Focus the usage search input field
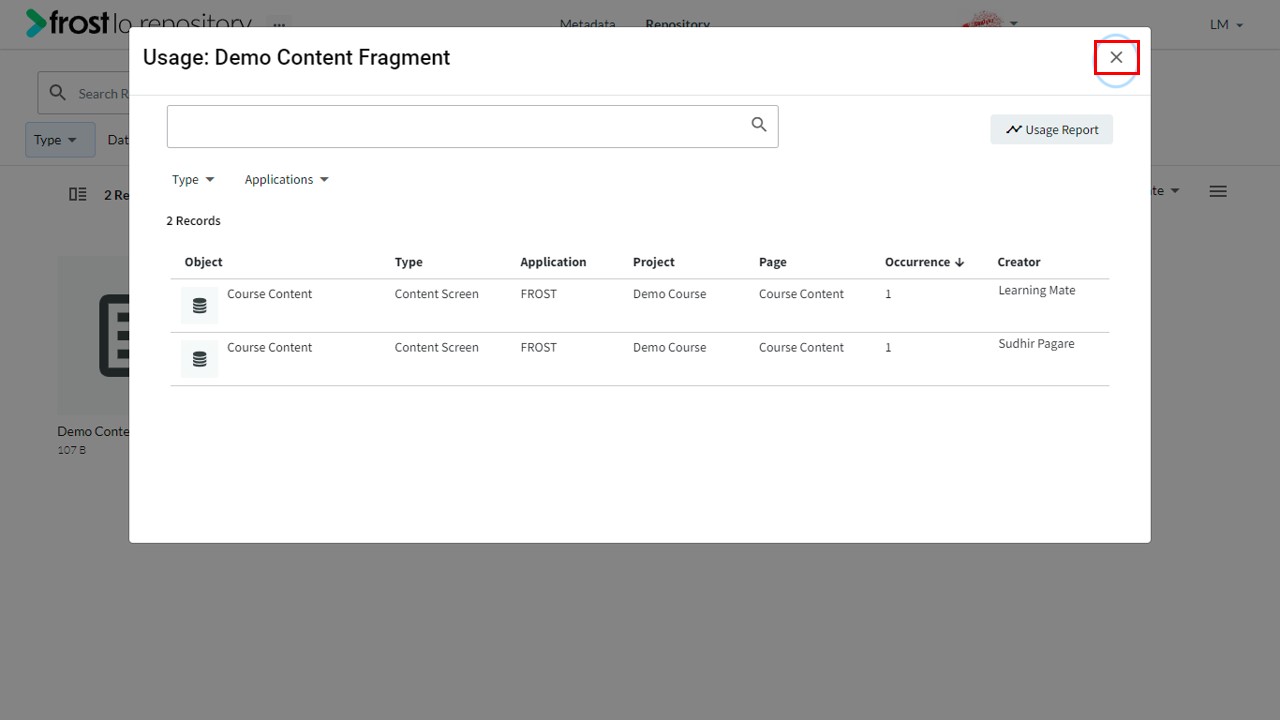This screenshot has width=1280, height=720. click(458, 127)
